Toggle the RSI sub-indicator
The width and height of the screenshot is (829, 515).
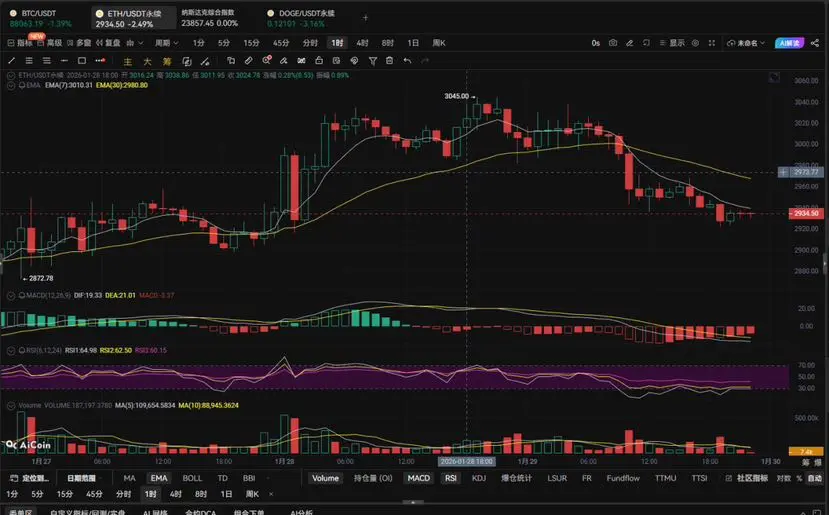[450, 478]
